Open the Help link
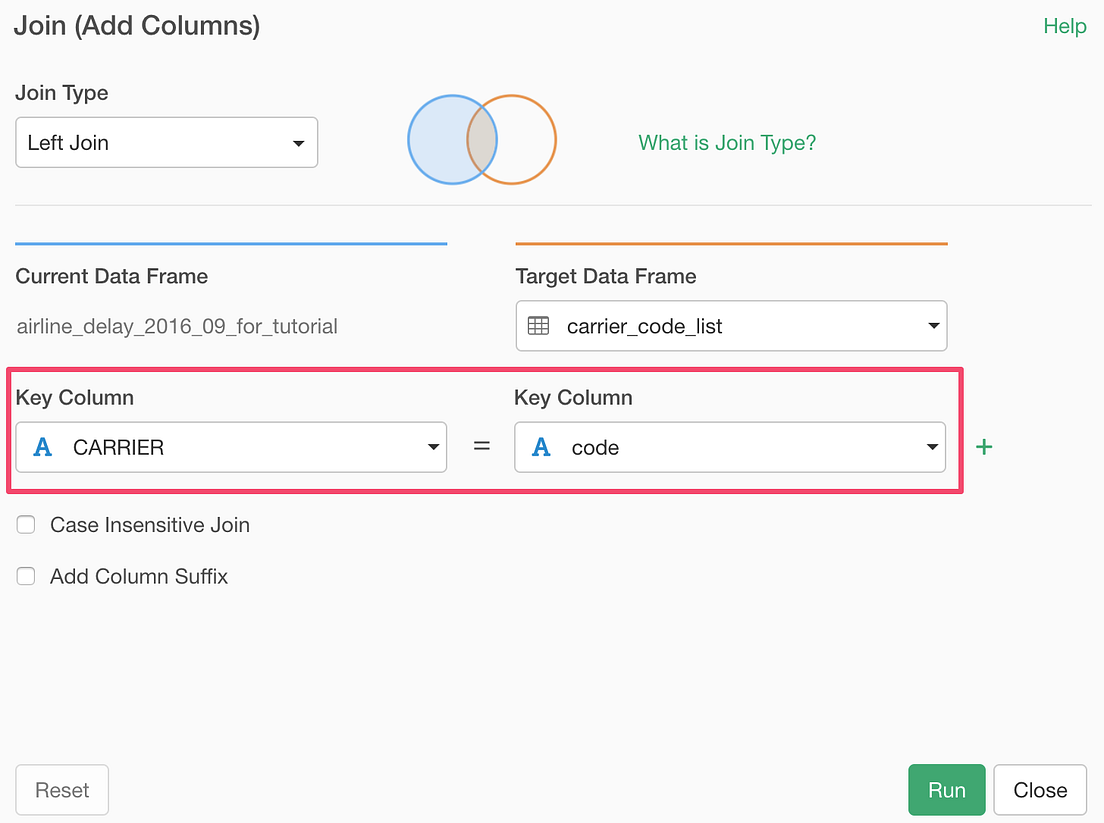This screenshot has width=1104, height=823. point(1064,26)
